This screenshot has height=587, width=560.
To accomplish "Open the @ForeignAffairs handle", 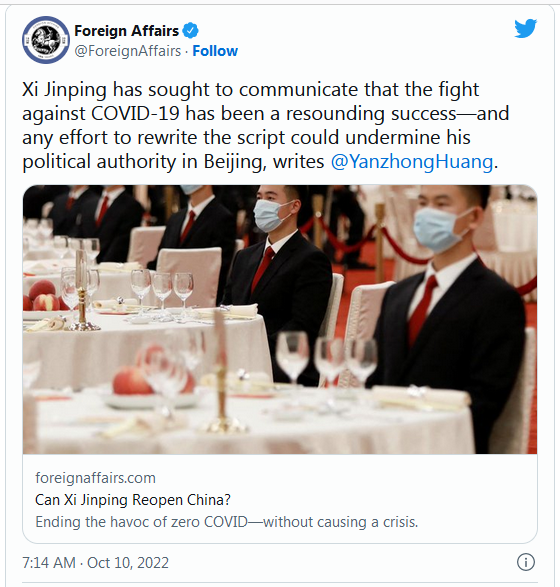I will point(128,51).
